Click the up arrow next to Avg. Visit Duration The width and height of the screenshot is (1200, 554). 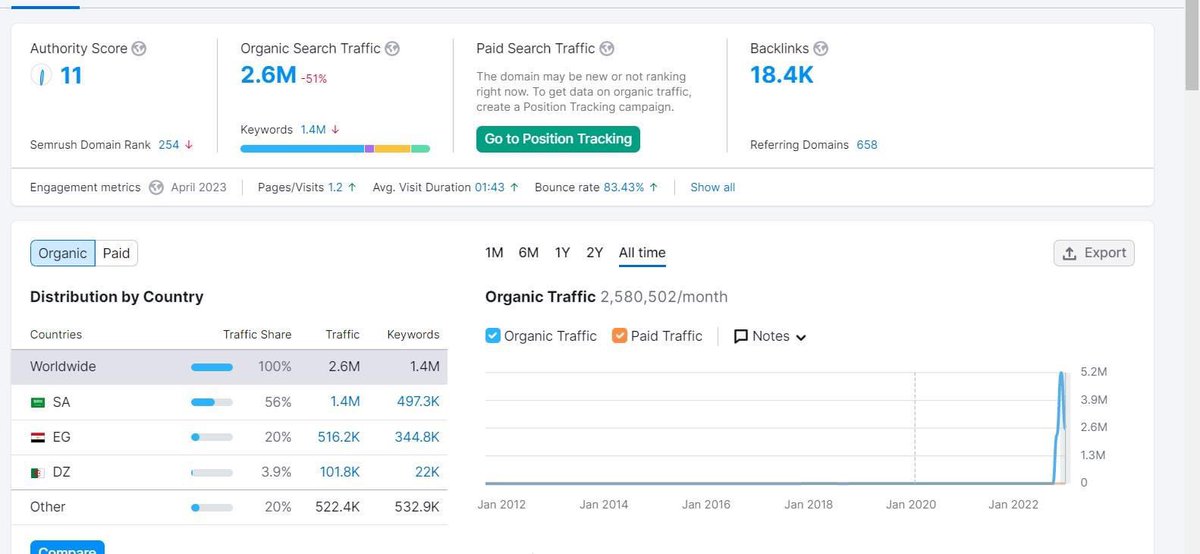[514, 187]
